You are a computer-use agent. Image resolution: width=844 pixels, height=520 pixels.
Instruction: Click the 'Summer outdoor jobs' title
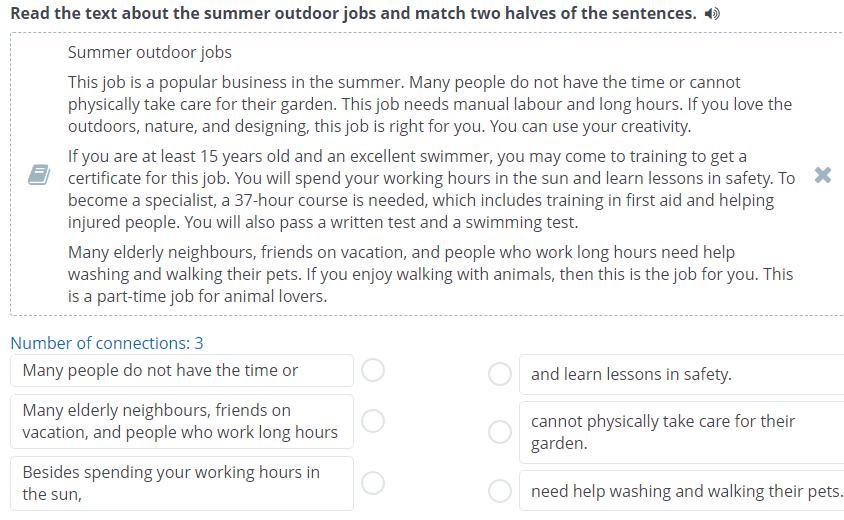(150, 52)
